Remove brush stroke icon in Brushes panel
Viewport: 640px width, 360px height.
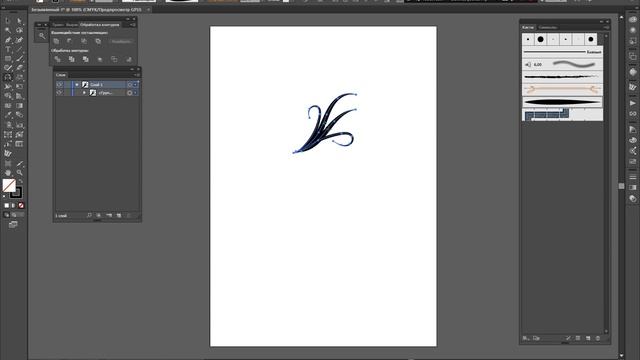[568, 338]
